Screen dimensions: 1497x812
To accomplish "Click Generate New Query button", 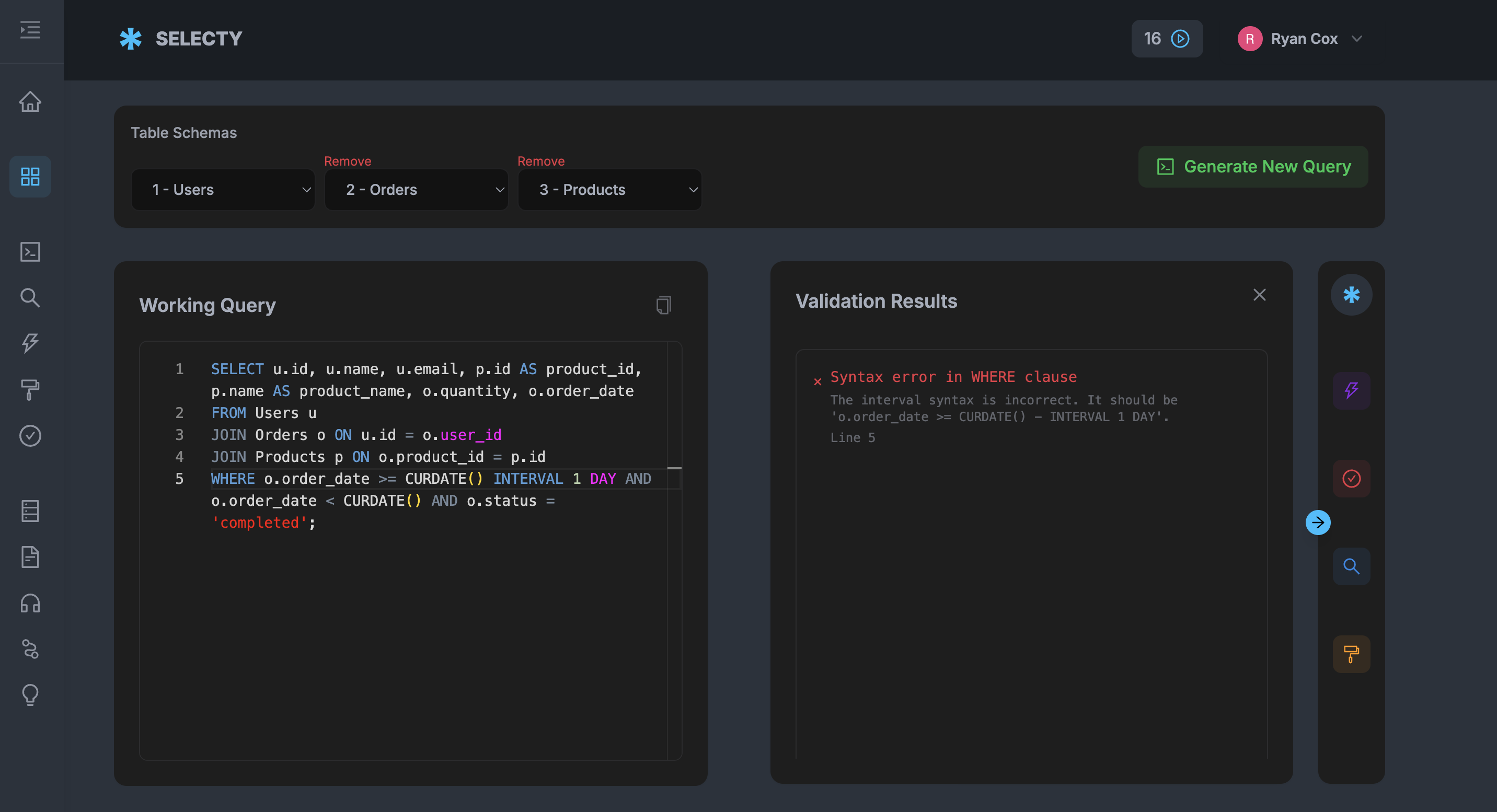I will click(1253, 167).
